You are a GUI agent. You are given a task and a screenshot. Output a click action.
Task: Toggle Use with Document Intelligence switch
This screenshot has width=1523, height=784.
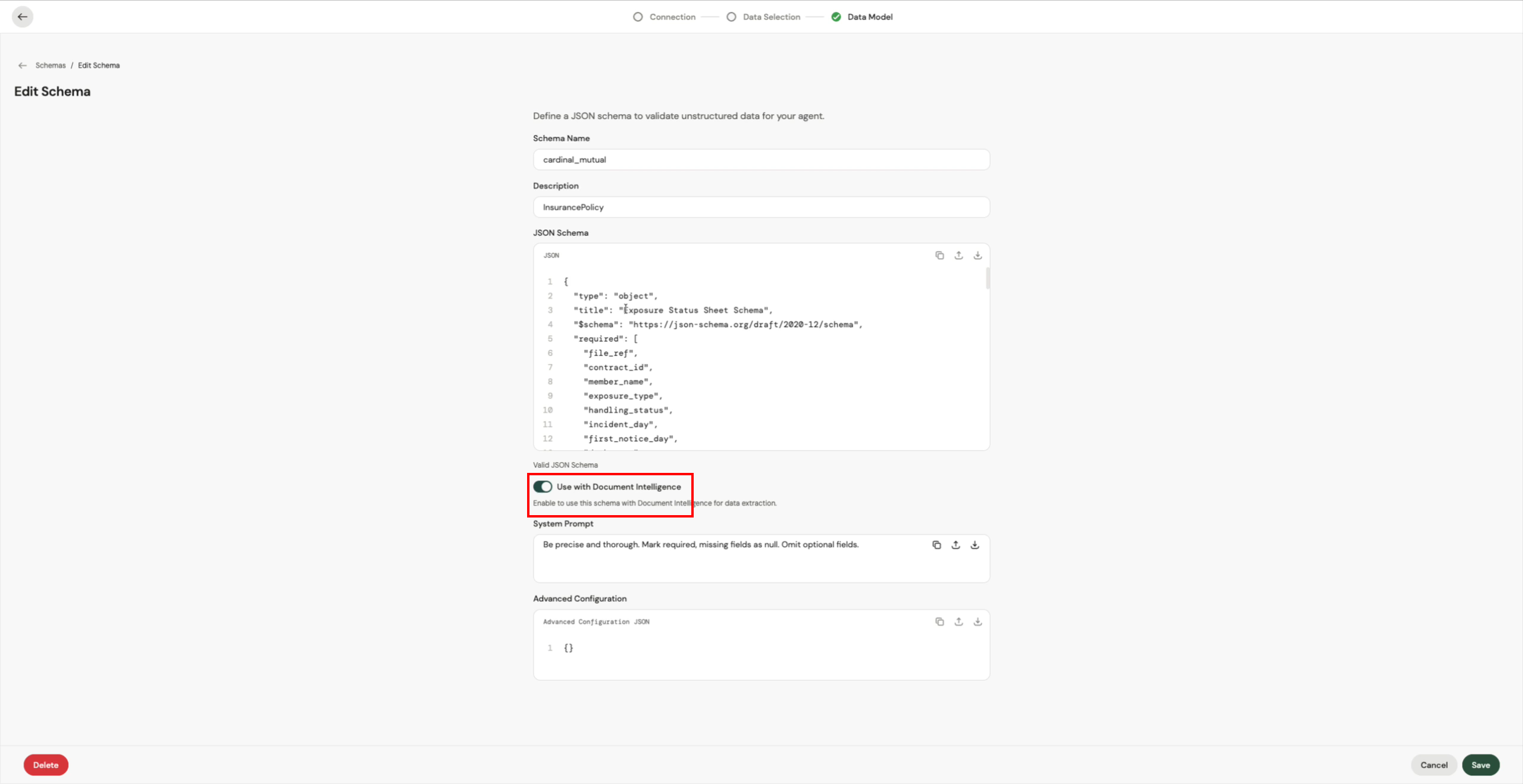[x=543, y=487]
